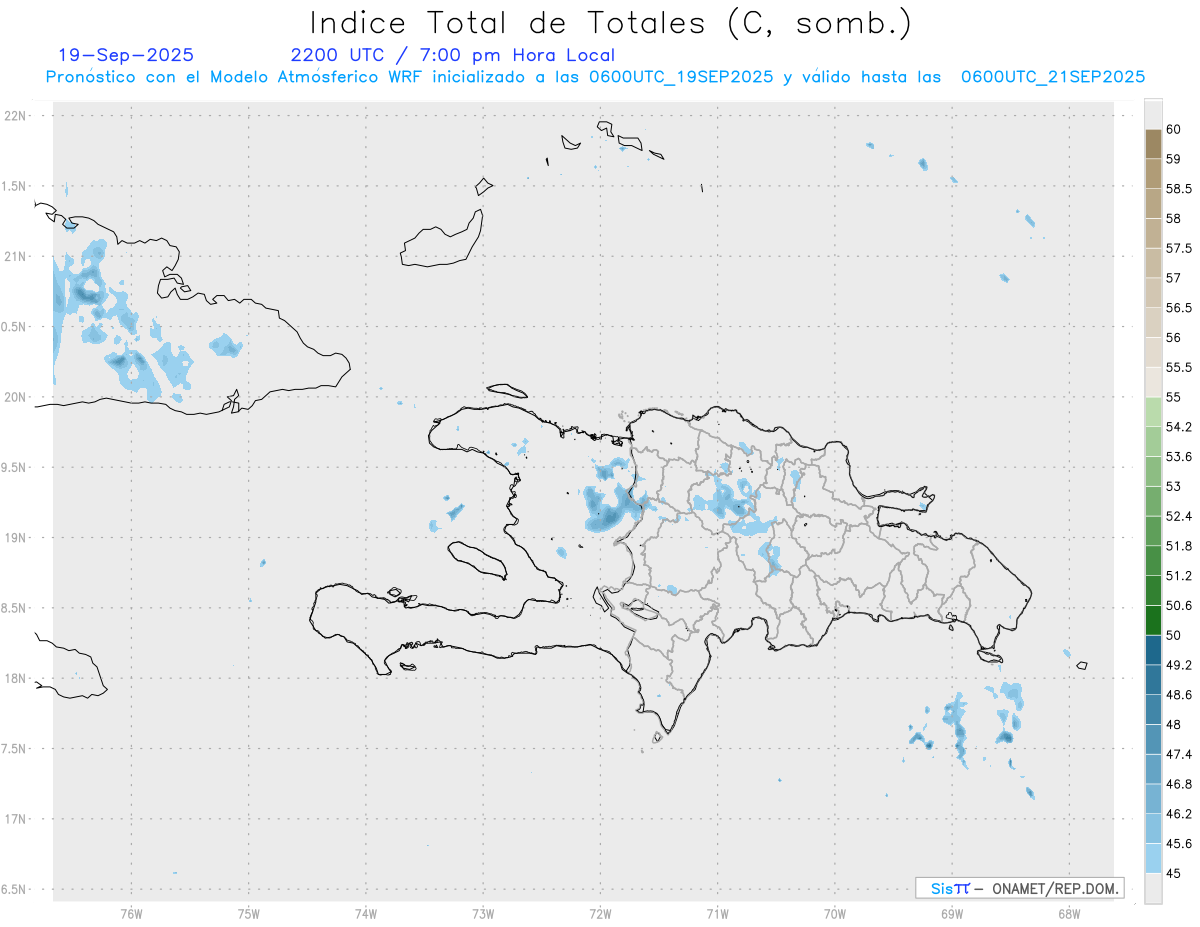The width and height of the screenshot is (1200, 927).
Task: Click the colorbar label '49.2'
Action: [x=1178, y=665]
